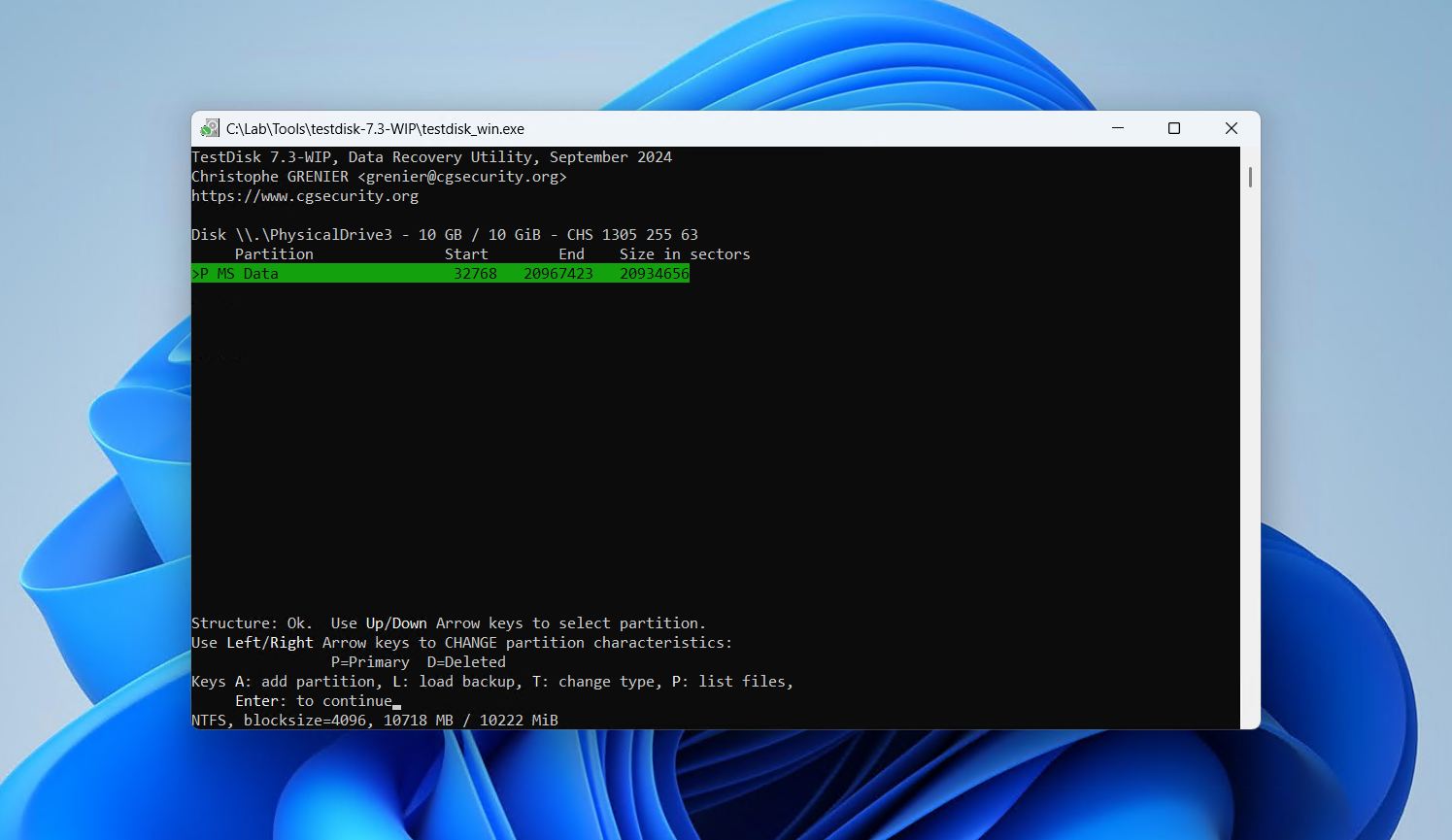Click the 'CHS 1305 255 63' geometry text
The height and width of the screenshot is (840, 1452).
(632, 235)
